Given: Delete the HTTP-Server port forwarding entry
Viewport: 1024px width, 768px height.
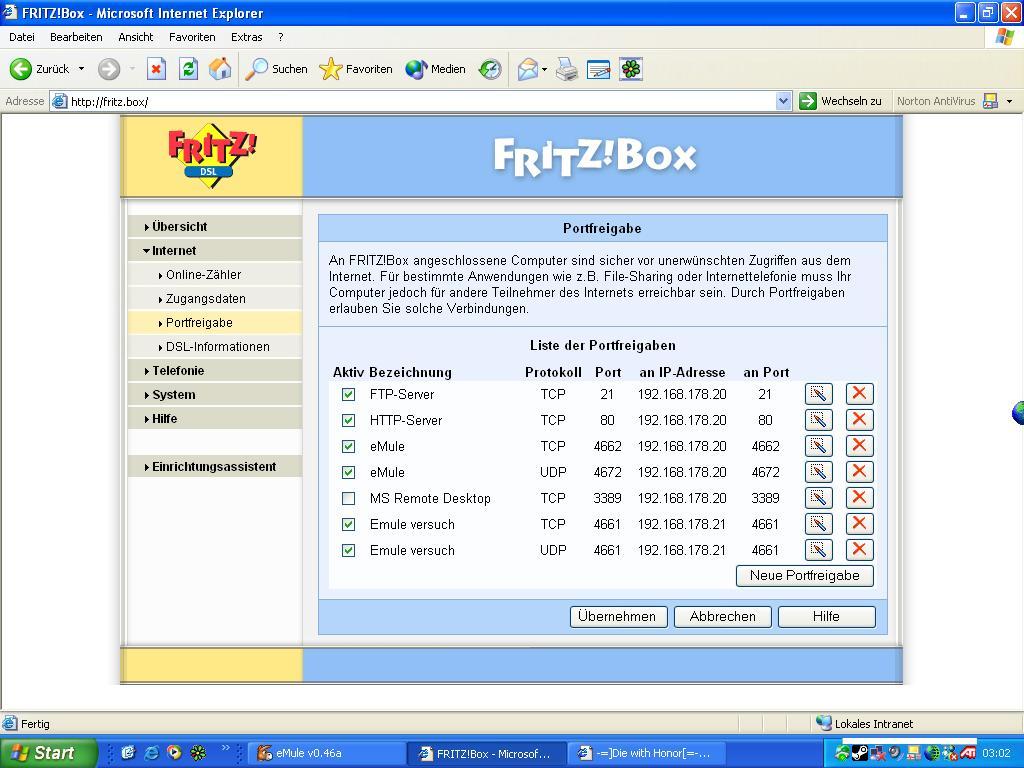Looking at the screenshot, I should [859, 420].
